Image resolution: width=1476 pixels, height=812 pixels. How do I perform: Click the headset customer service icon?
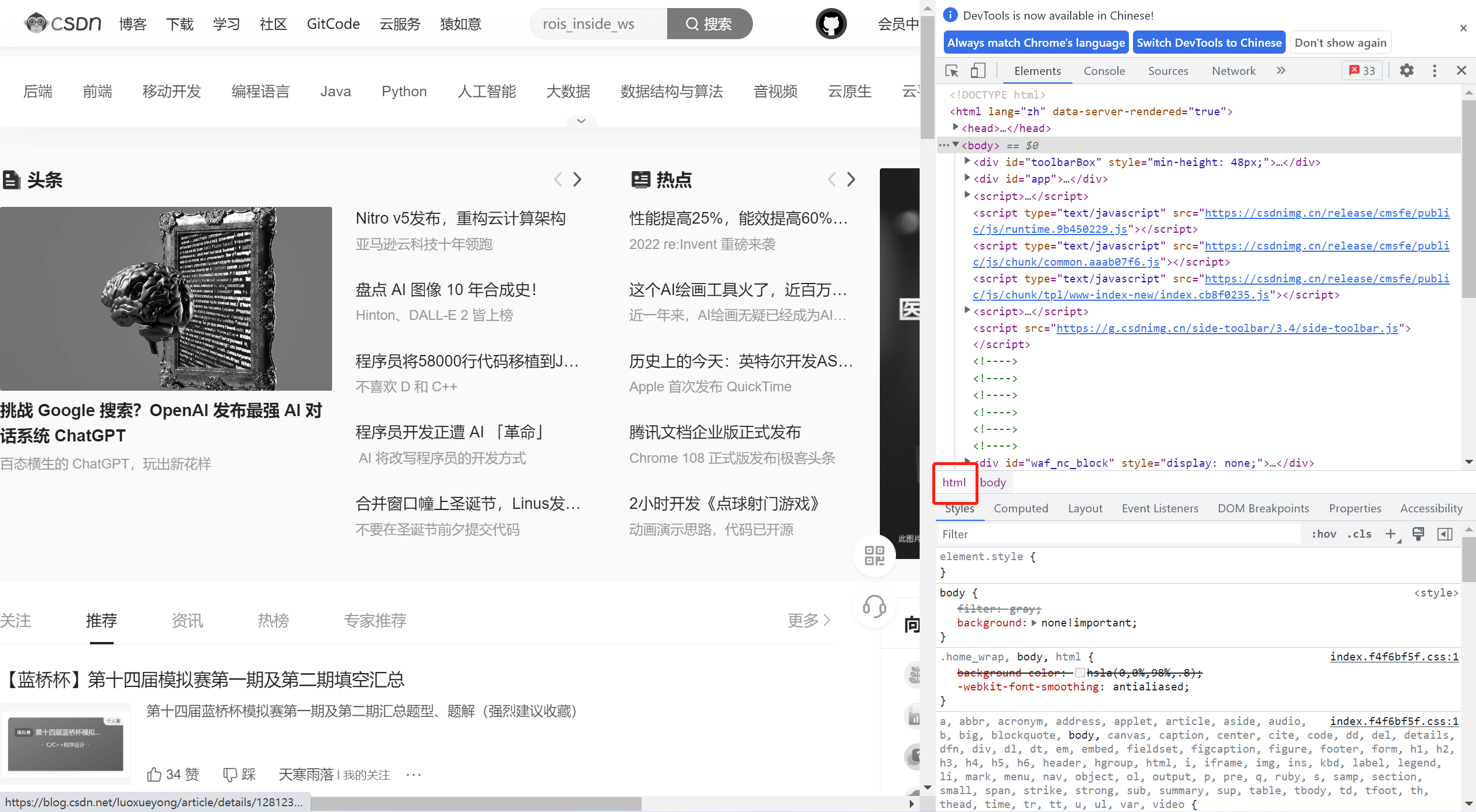pos(875,607)
